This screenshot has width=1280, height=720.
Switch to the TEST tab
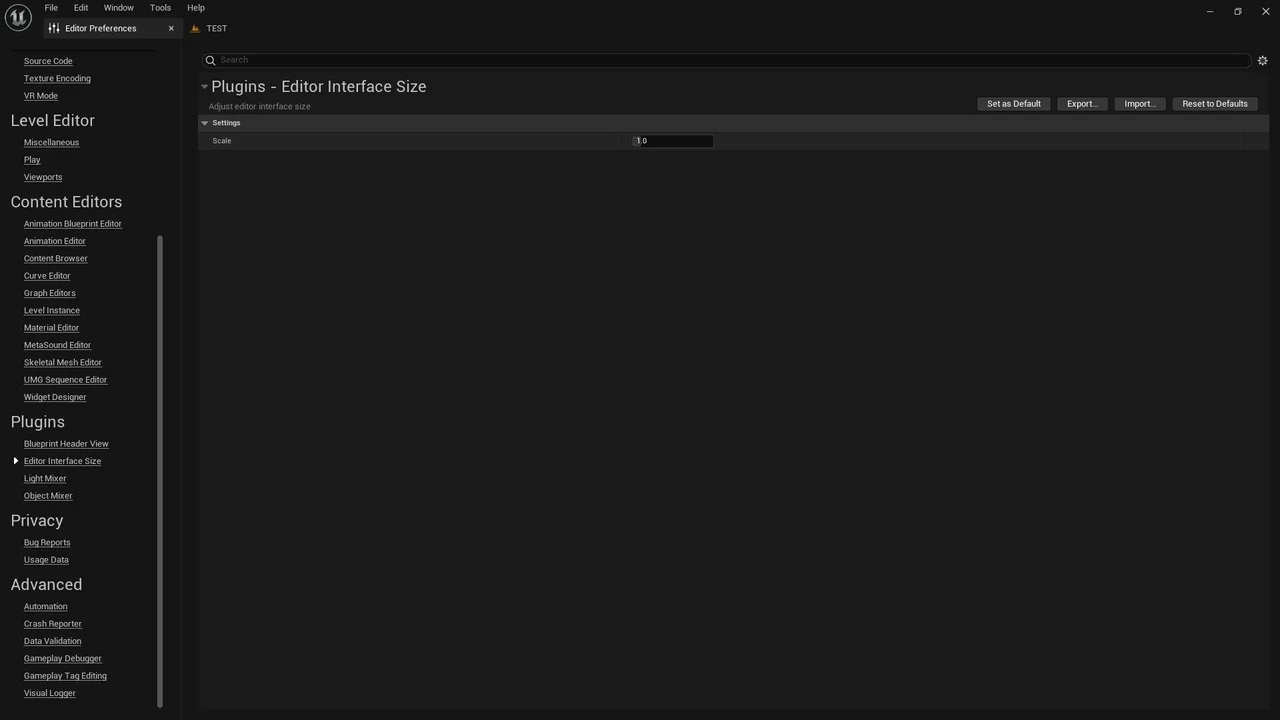coord(216,28)
